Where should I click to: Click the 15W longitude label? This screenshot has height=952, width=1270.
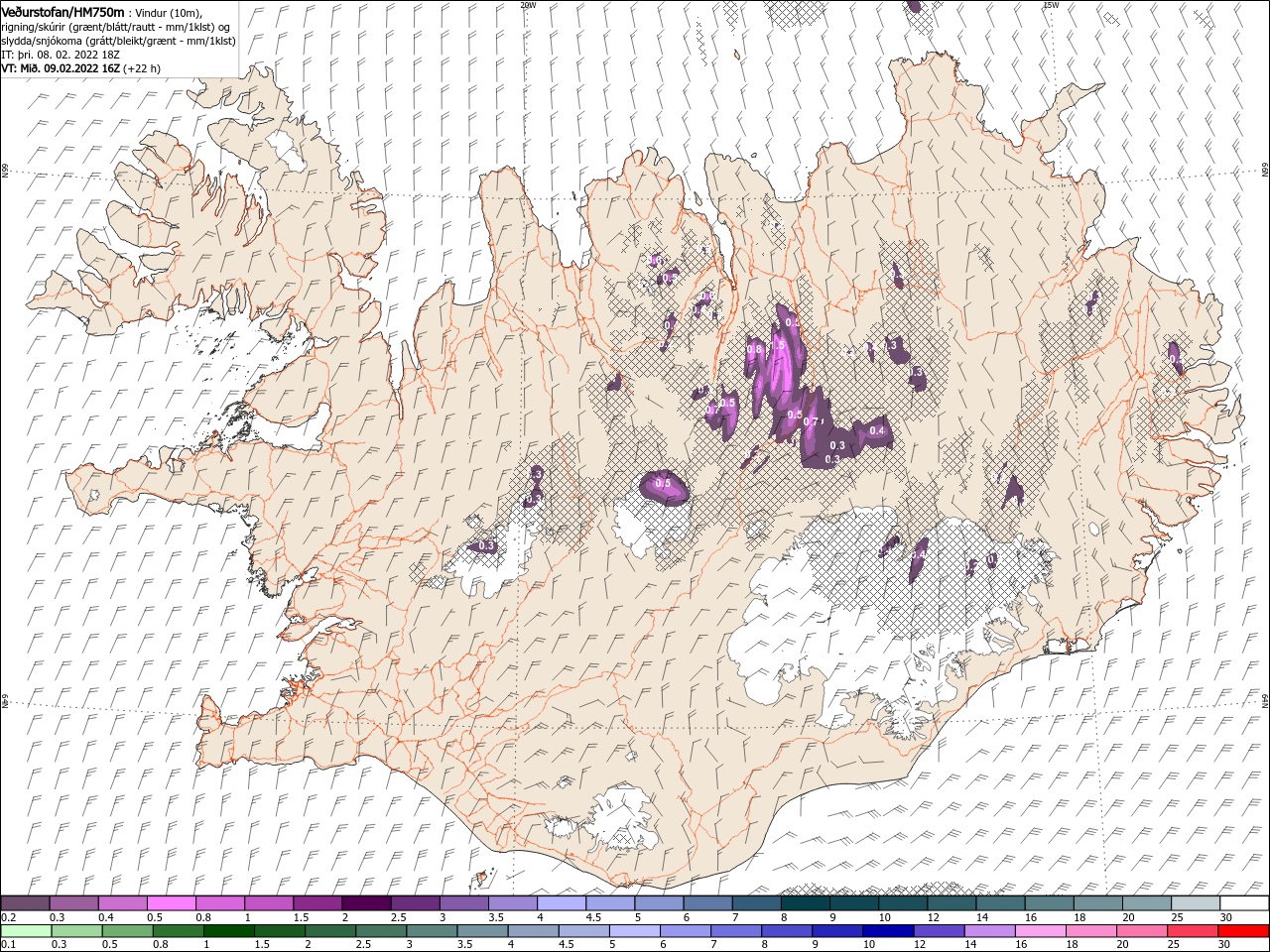click(x=1051, y=5)
